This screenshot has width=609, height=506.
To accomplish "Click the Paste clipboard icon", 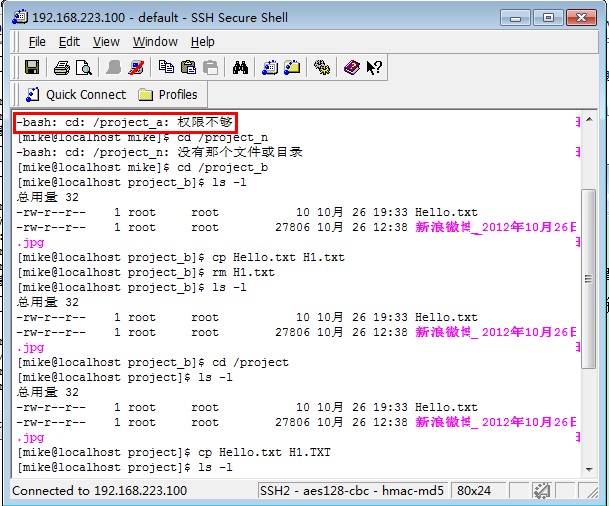I will (x=188, y=67).
